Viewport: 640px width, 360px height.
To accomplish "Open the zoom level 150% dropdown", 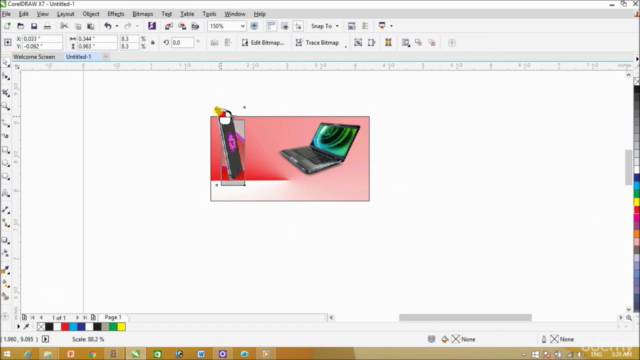I will click(242, 26).
